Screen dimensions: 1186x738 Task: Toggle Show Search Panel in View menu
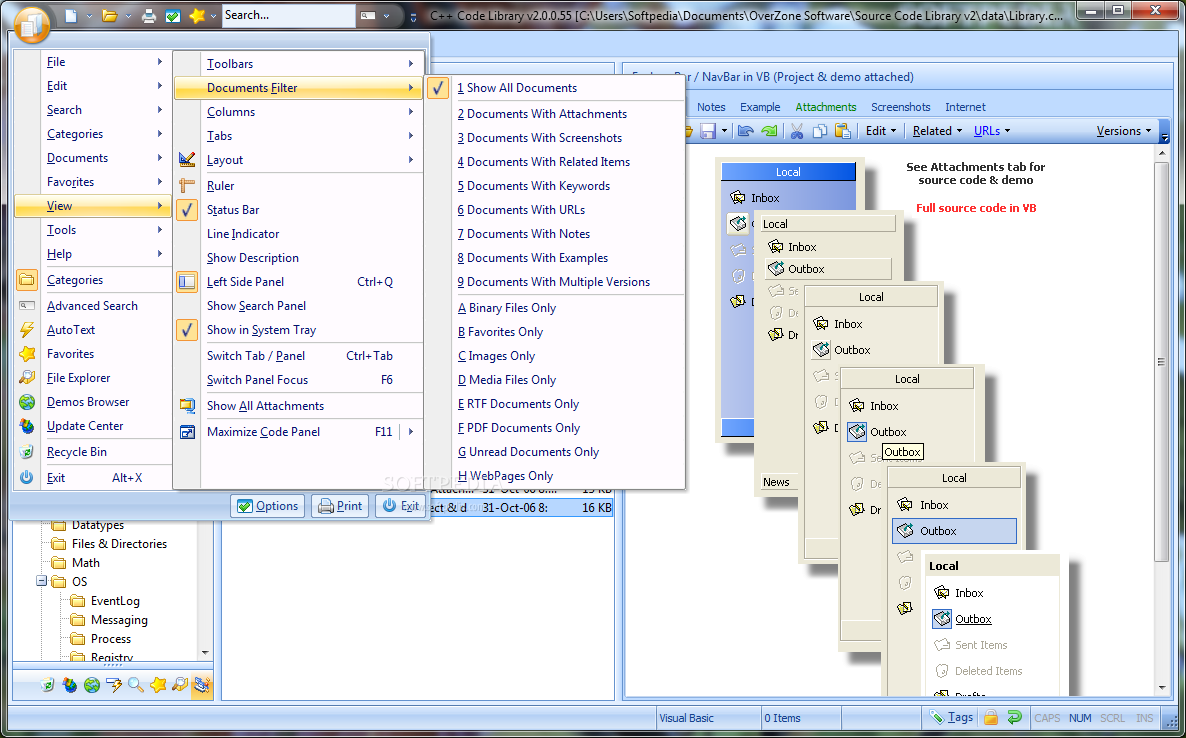298,306
